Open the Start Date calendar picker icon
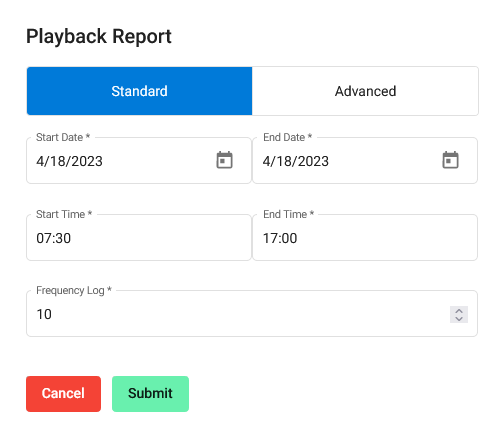The image size is (503, 432). click(x=224, y=160)
